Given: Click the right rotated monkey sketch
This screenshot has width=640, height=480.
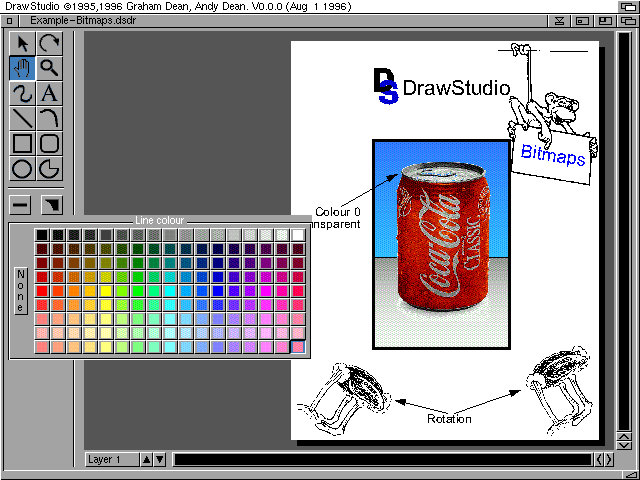Looking at the screenshot, I should pos(559,390).
